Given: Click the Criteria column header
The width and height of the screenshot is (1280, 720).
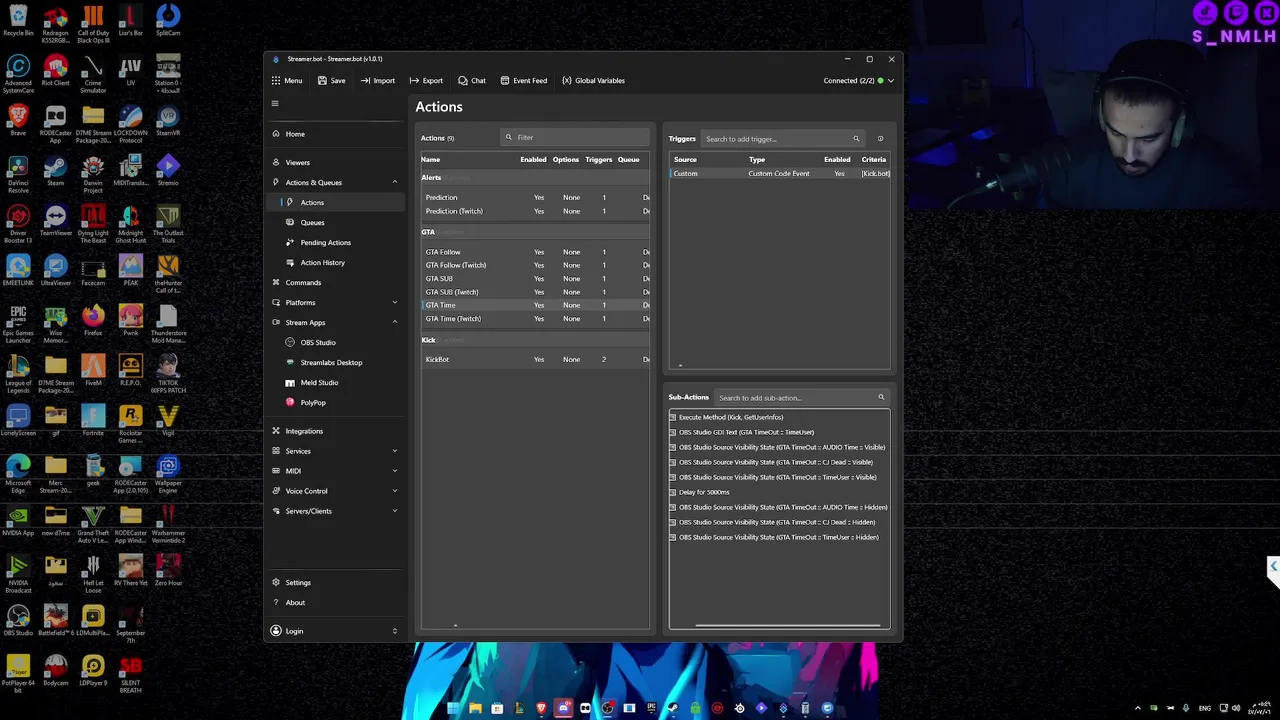Looking at the screenshot, I should pos(874,160).
